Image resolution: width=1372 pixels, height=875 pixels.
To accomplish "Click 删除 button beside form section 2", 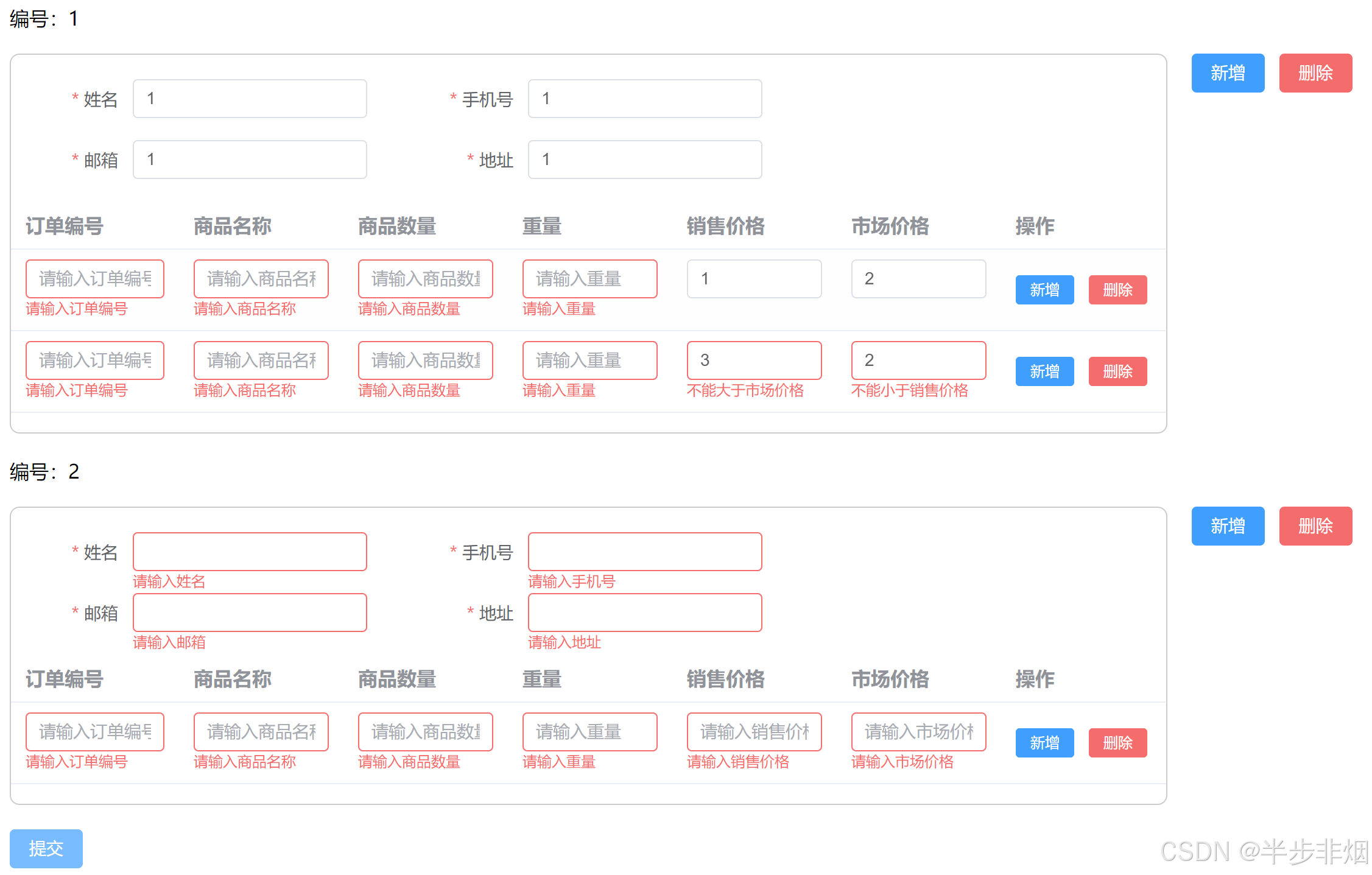I will pos(1315,526).
